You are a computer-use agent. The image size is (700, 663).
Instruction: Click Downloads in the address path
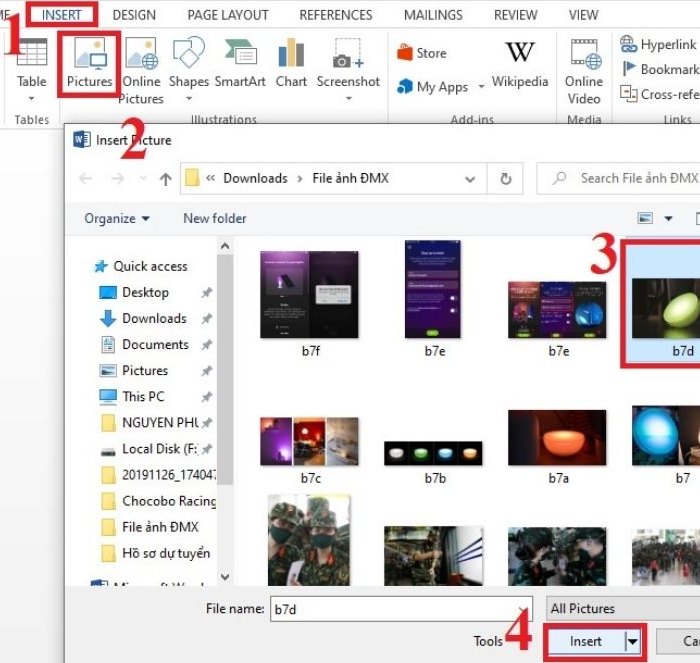(x=255, y=179)
